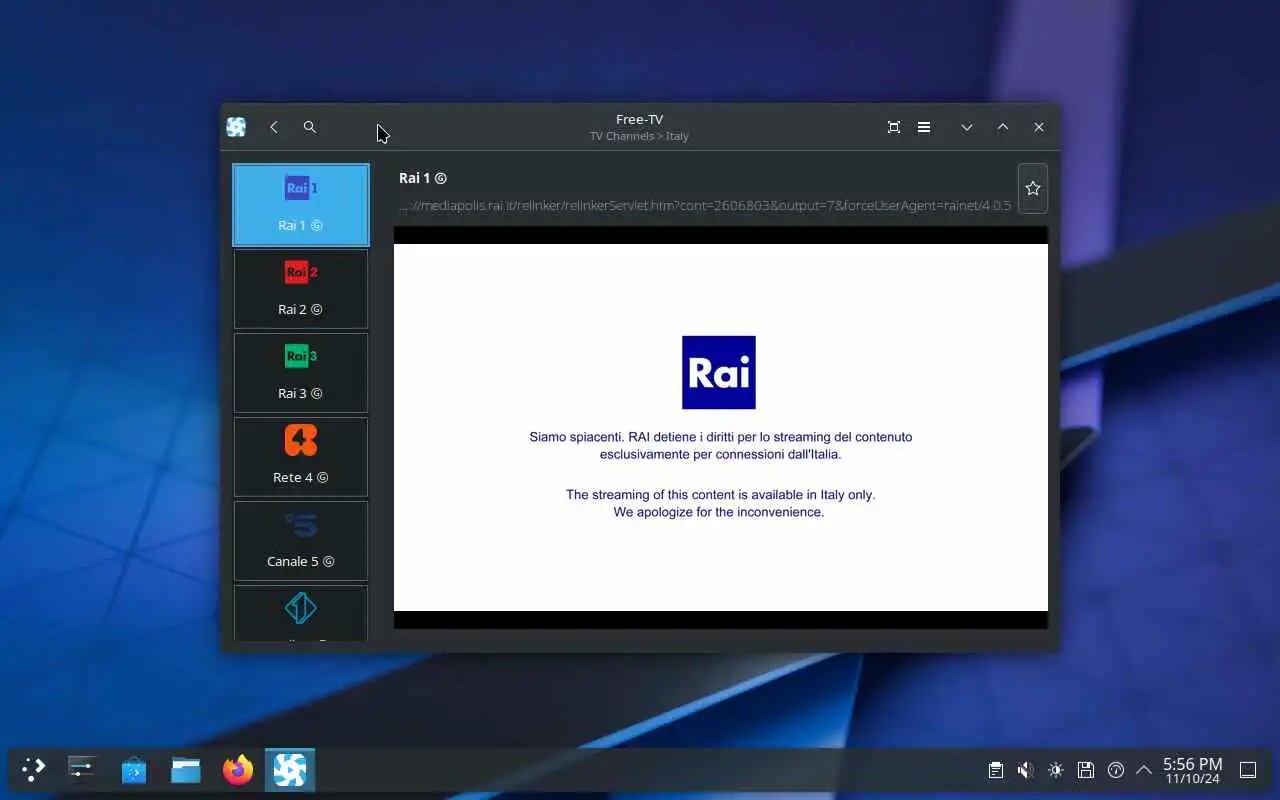Expand hidden system tray icons arrow

pyautogui.click(x=1144, y=770)
